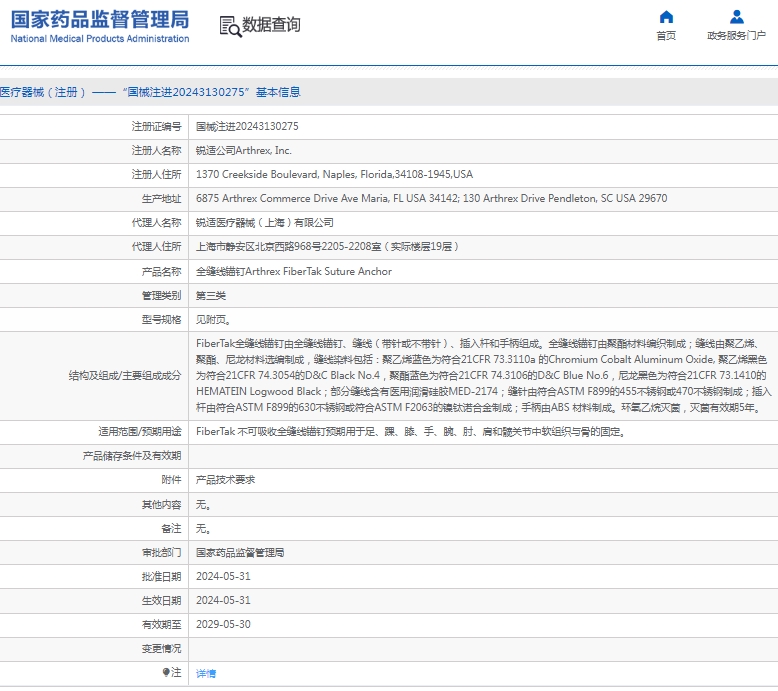
Task: Click the 无 value in 其他内容 row
Action: click(203, 504)
